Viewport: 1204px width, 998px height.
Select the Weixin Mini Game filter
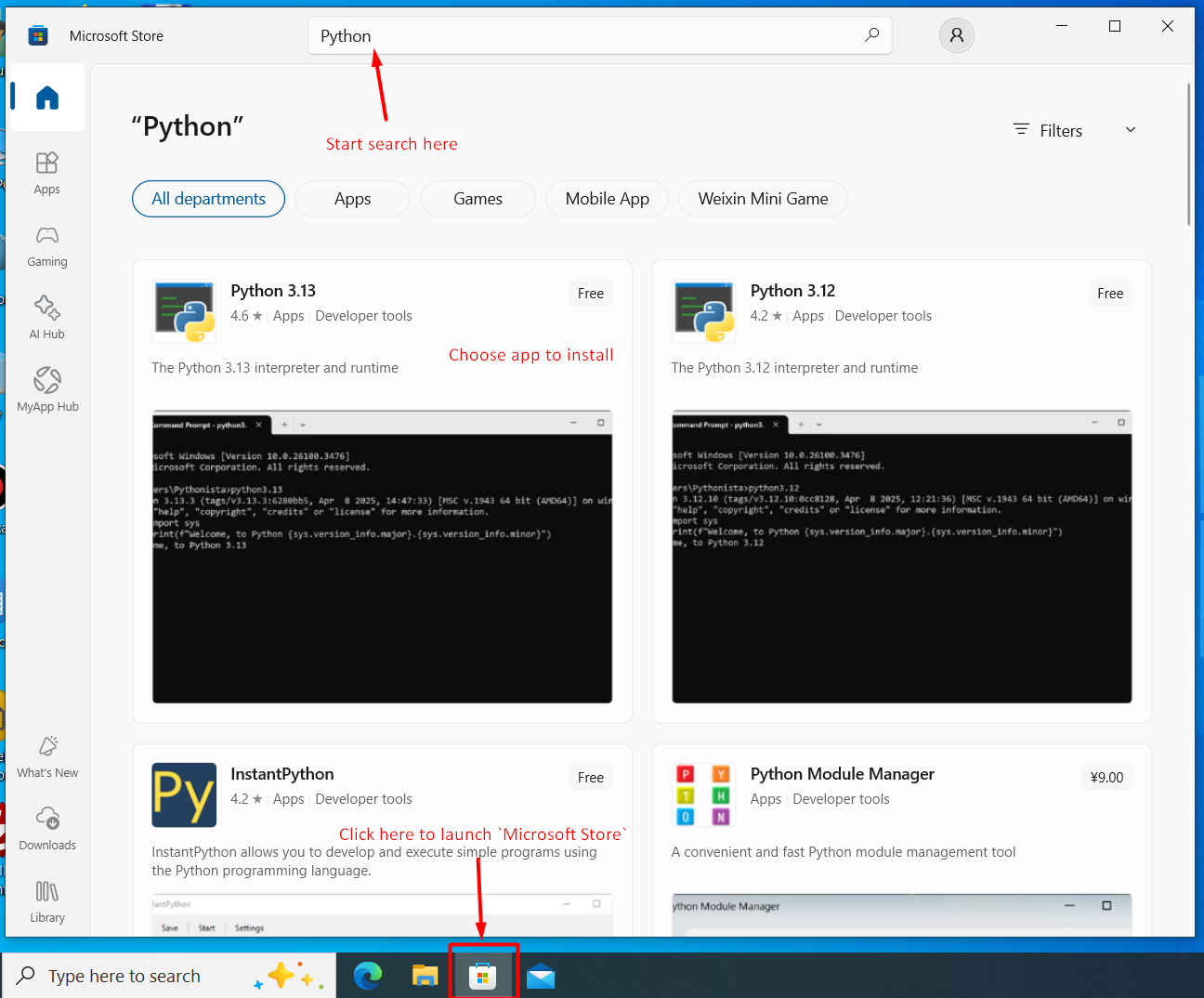coord(763,199)
